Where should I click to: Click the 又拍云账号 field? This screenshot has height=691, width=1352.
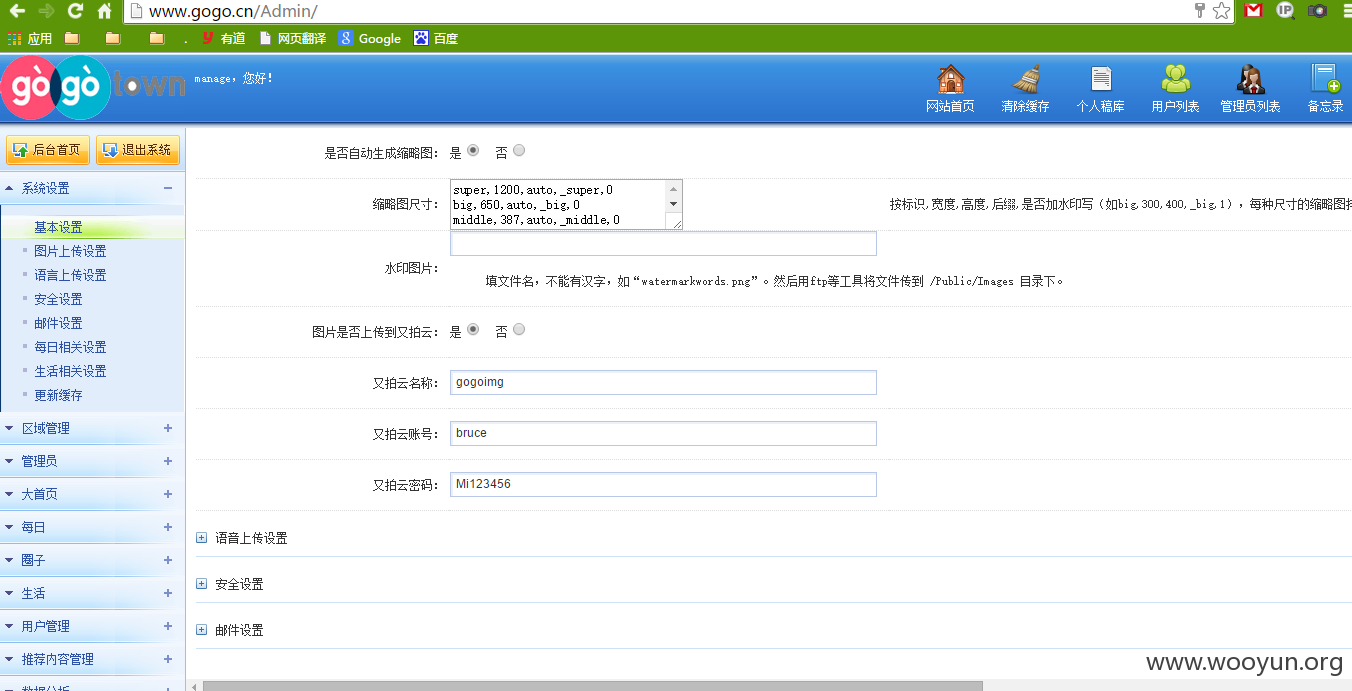663,433
